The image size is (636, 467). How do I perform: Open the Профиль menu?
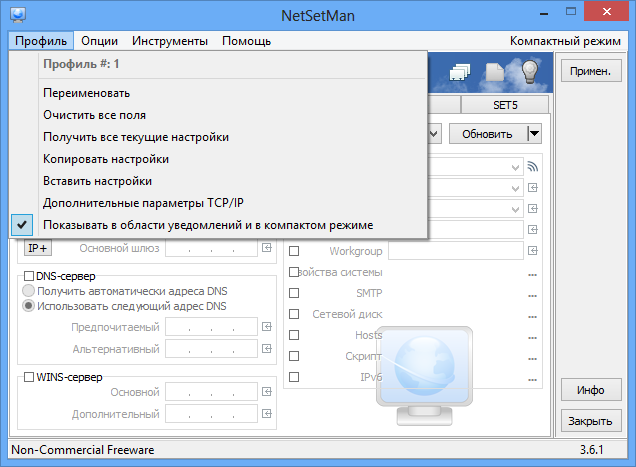41,41
